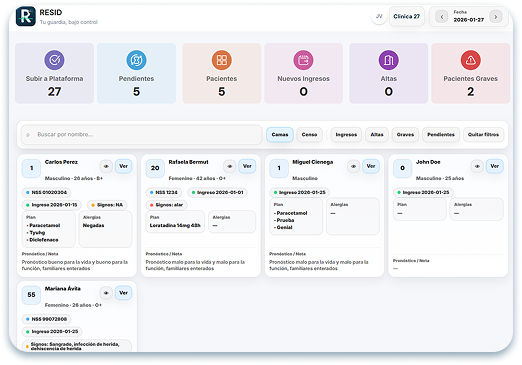This screenshot has height=365, width=522.
Task: Open the Subir a Plataforma checkmark icon
Action: [54, 60]
